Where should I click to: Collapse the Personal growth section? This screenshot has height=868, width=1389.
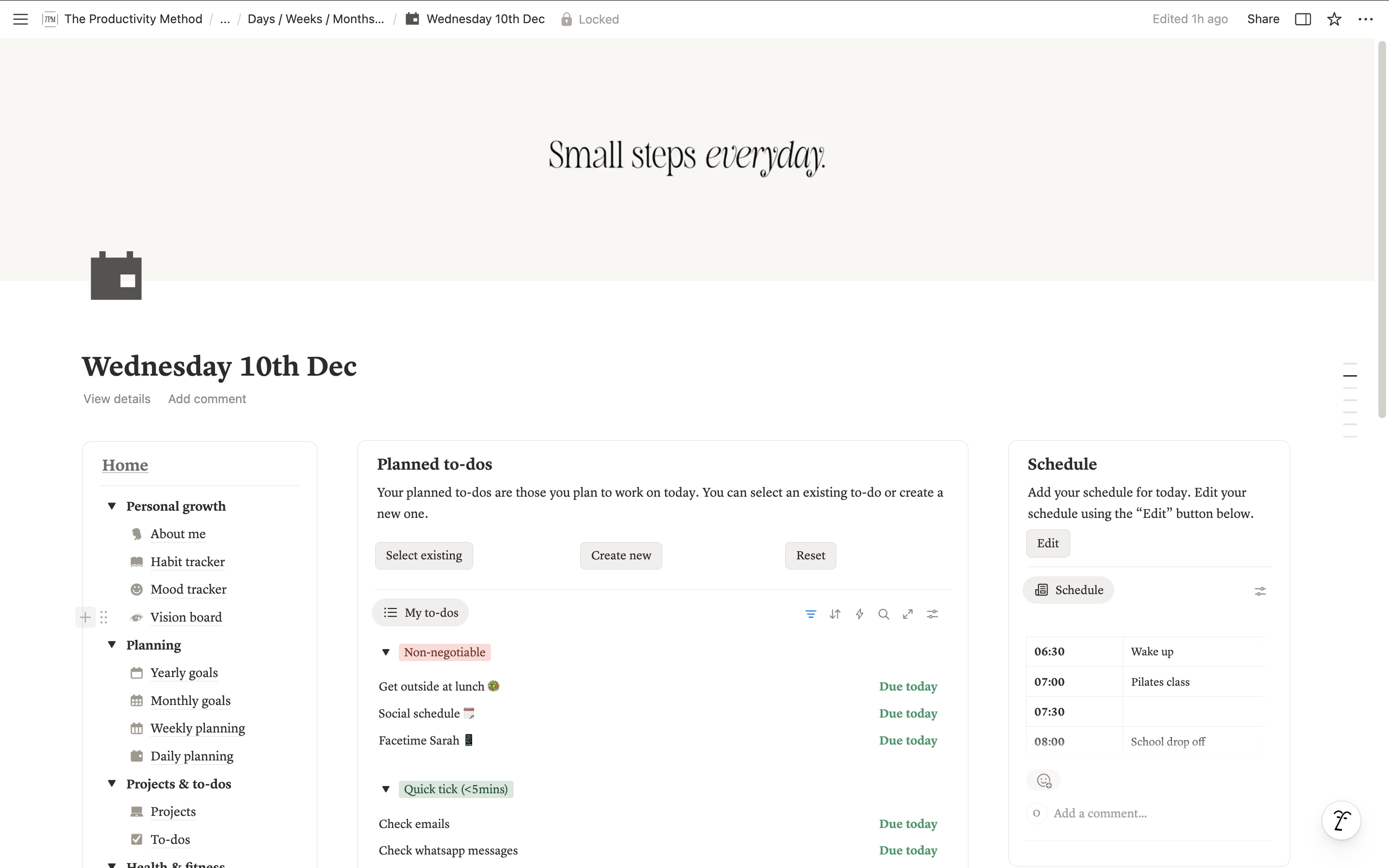(112, 506)
